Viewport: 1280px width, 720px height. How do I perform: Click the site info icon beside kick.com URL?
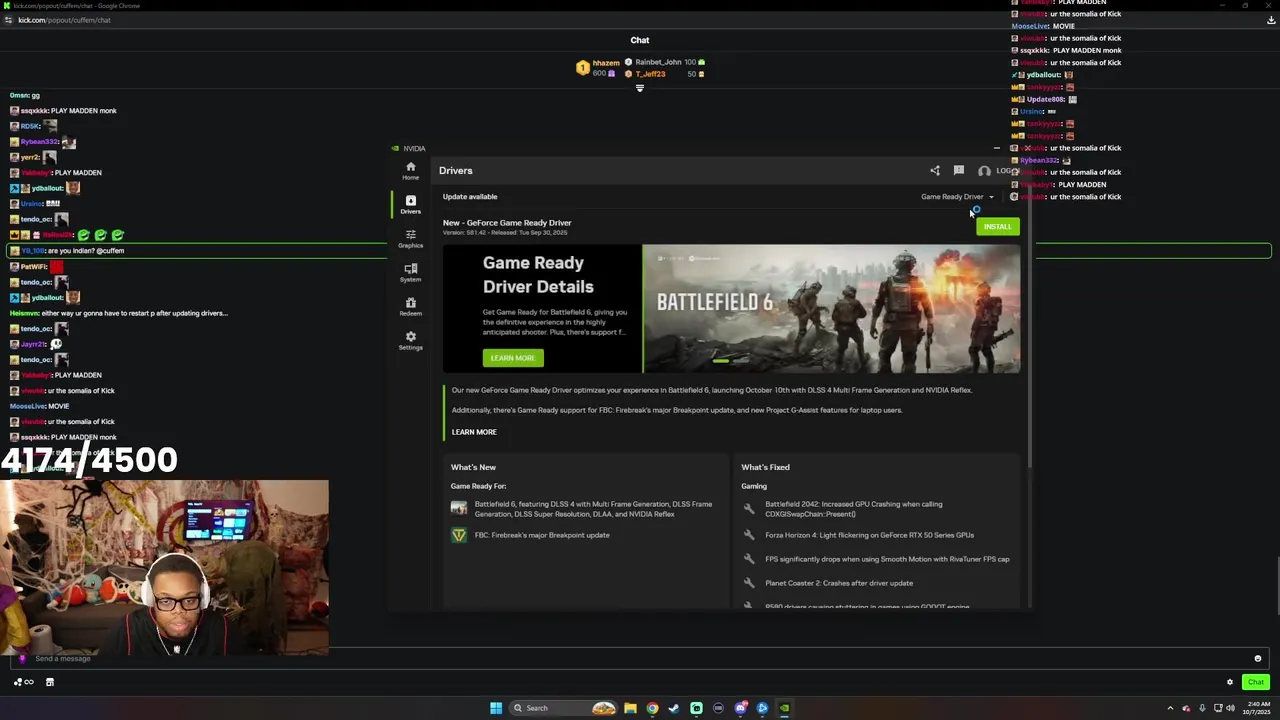coord(9,20)
